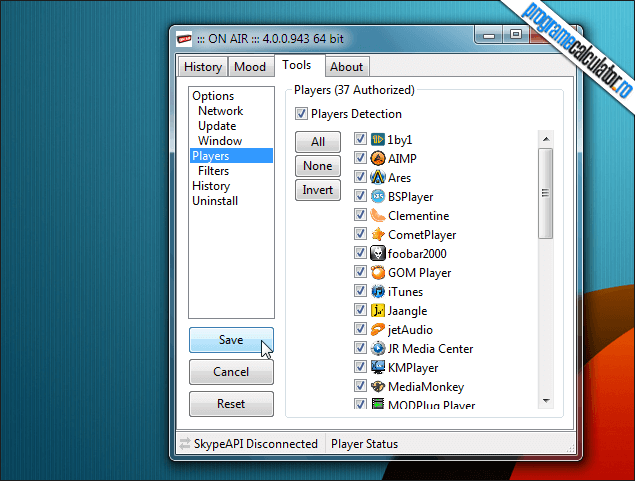Click the GOM Player icon
The height and width of the screenshot is (481, 635).
[x=377, y=272]
